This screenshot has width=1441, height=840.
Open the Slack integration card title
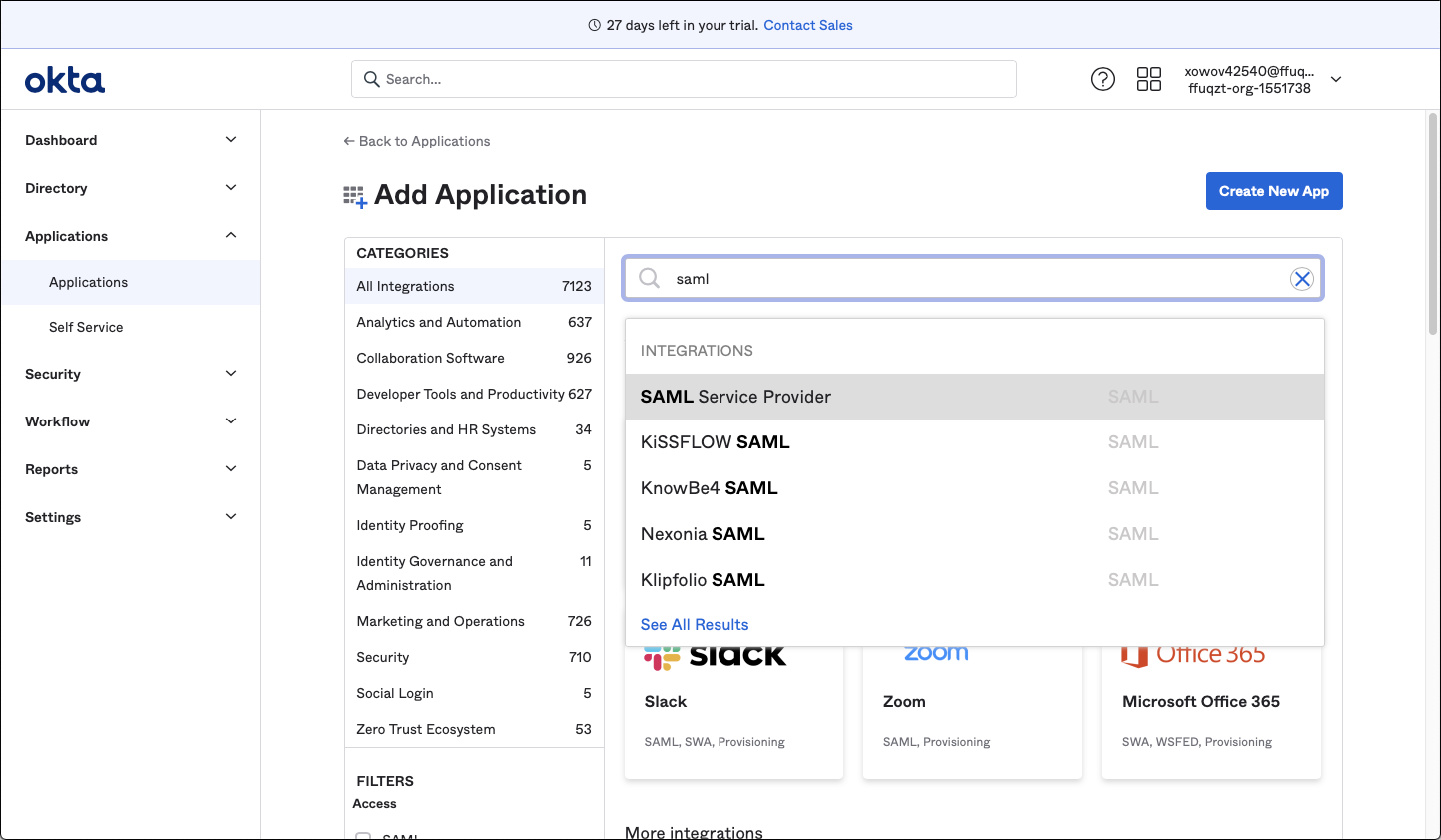pyautogui.click(x=666, y=702)
